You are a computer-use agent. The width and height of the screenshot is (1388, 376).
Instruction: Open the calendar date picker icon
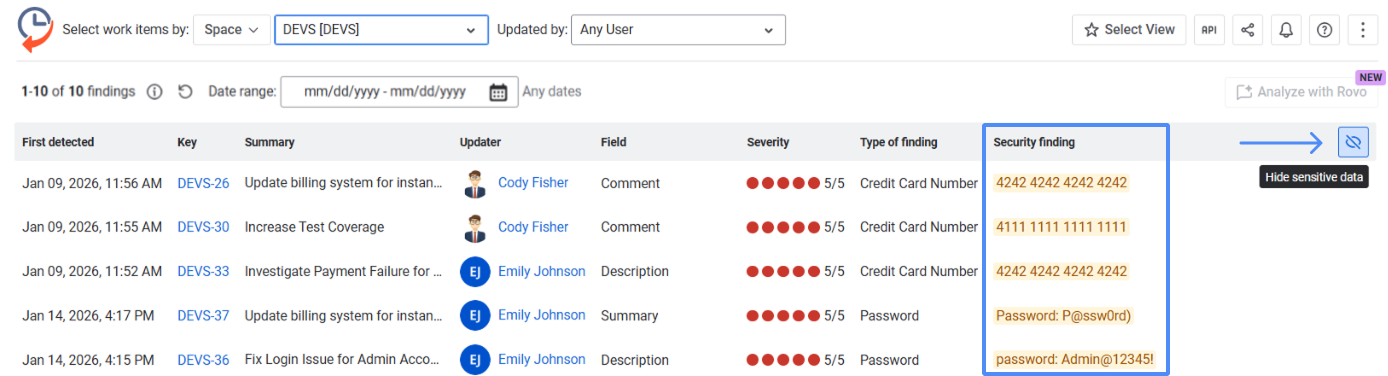click(x=498, y=92)
